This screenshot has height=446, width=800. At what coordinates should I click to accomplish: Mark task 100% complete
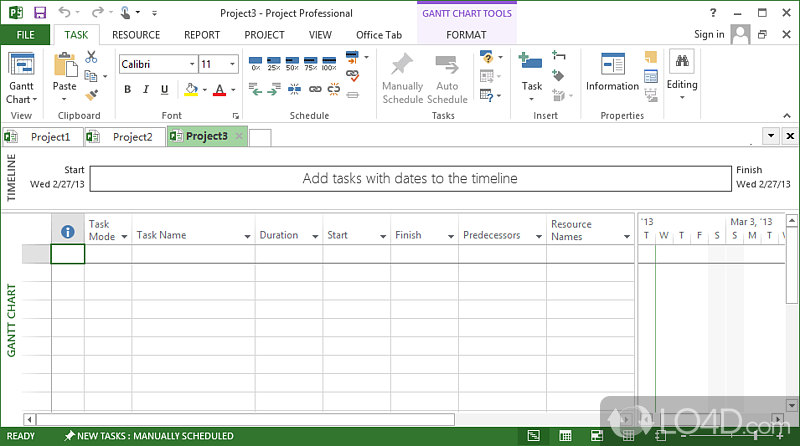(329, 64)
